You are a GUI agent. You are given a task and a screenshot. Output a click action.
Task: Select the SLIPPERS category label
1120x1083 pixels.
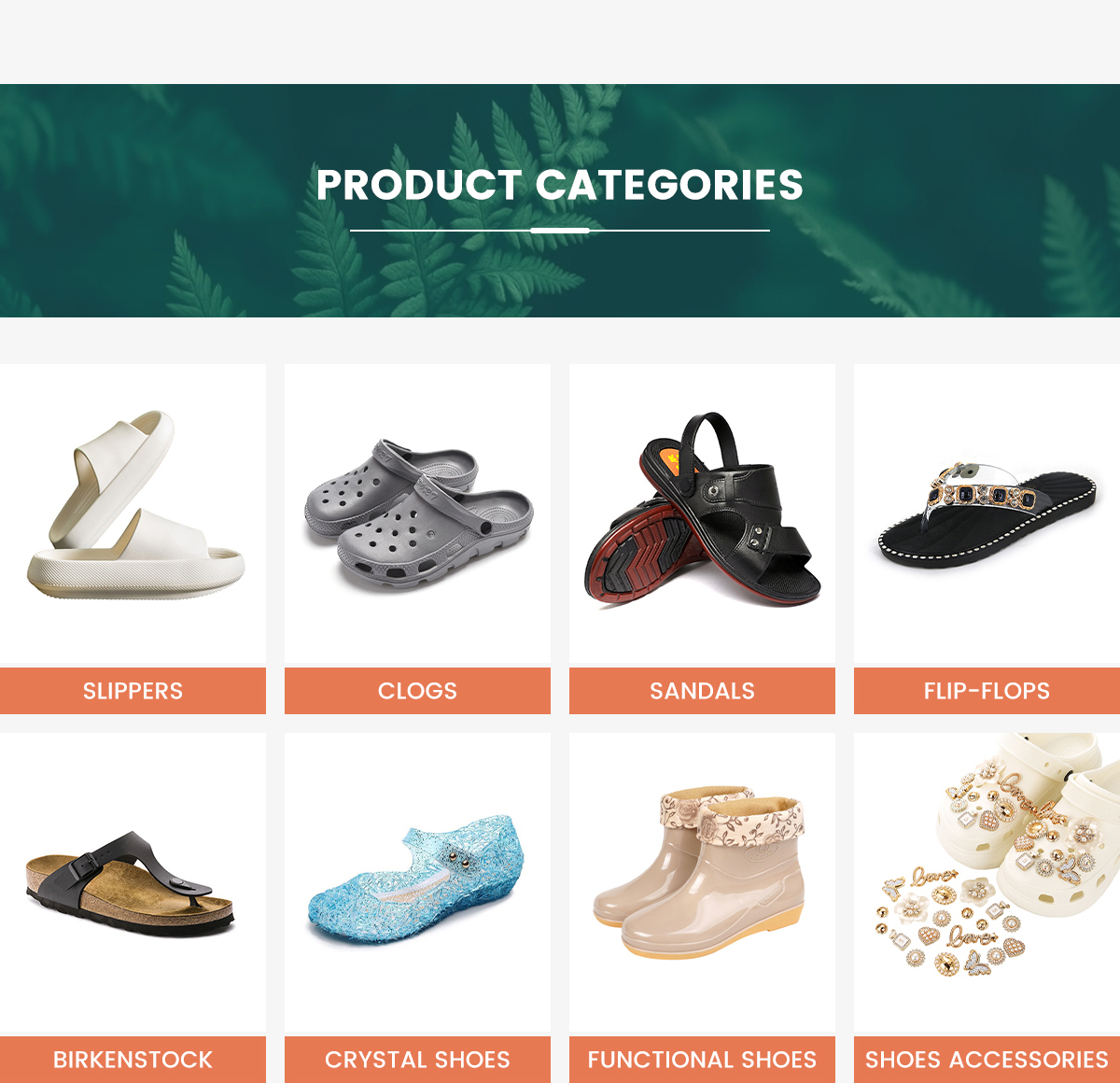pyautogui.click(x=133, y=691)
